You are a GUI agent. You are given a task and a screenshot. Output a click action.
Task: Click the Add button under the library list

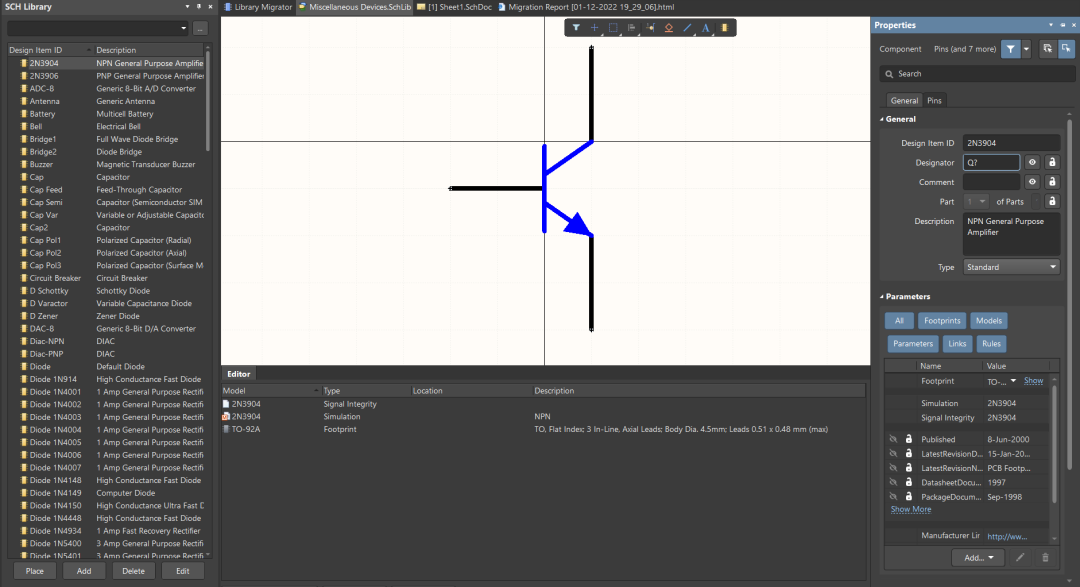coord(84,570)
